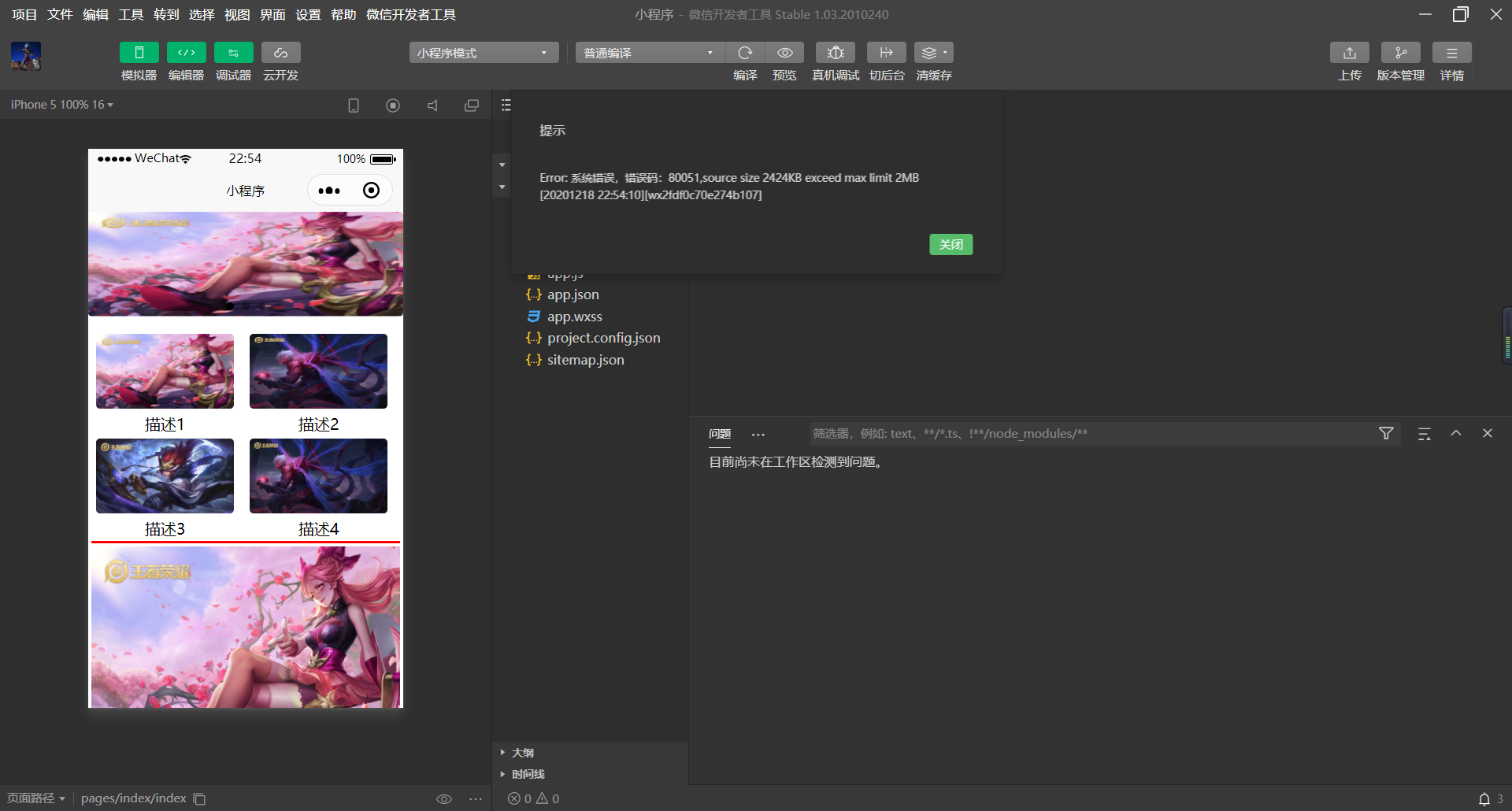Click the collapse all icon in problems panel
This screenshot has width=1512, height=811.
coord(1425,434)
